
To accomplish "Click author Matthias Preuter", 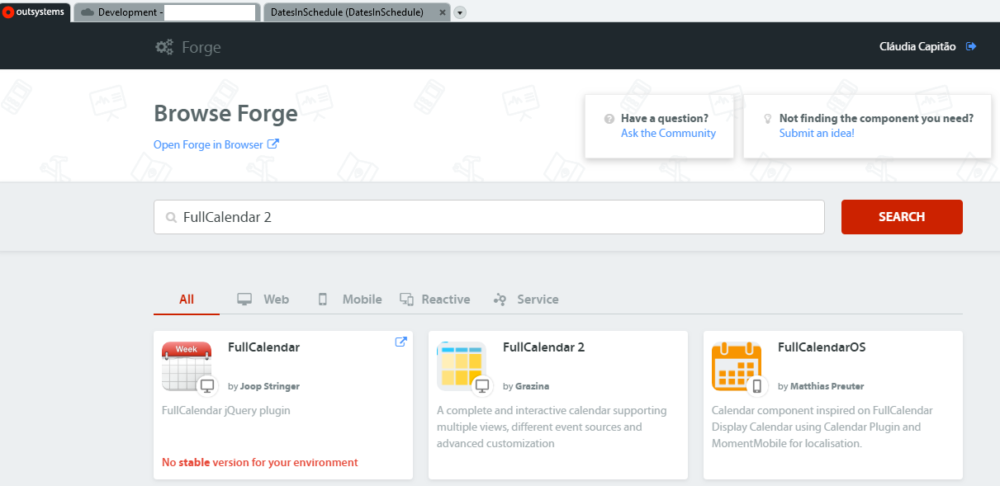I will click(x=827, y=387).
